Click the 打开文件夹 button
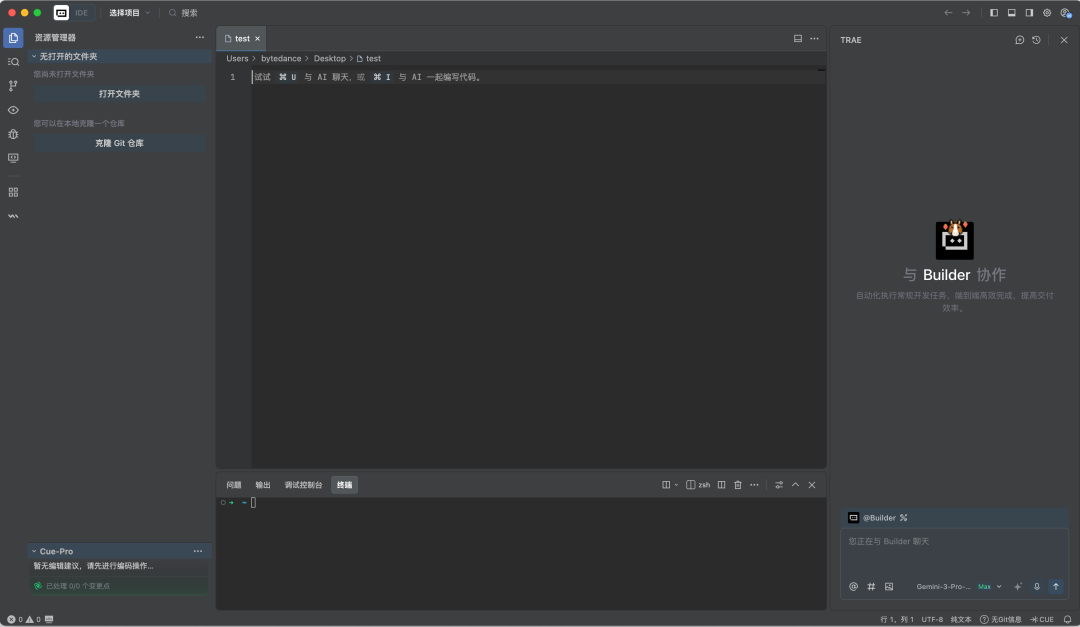The width and height of the screenshot is (1080, 627). coord(119,94)
